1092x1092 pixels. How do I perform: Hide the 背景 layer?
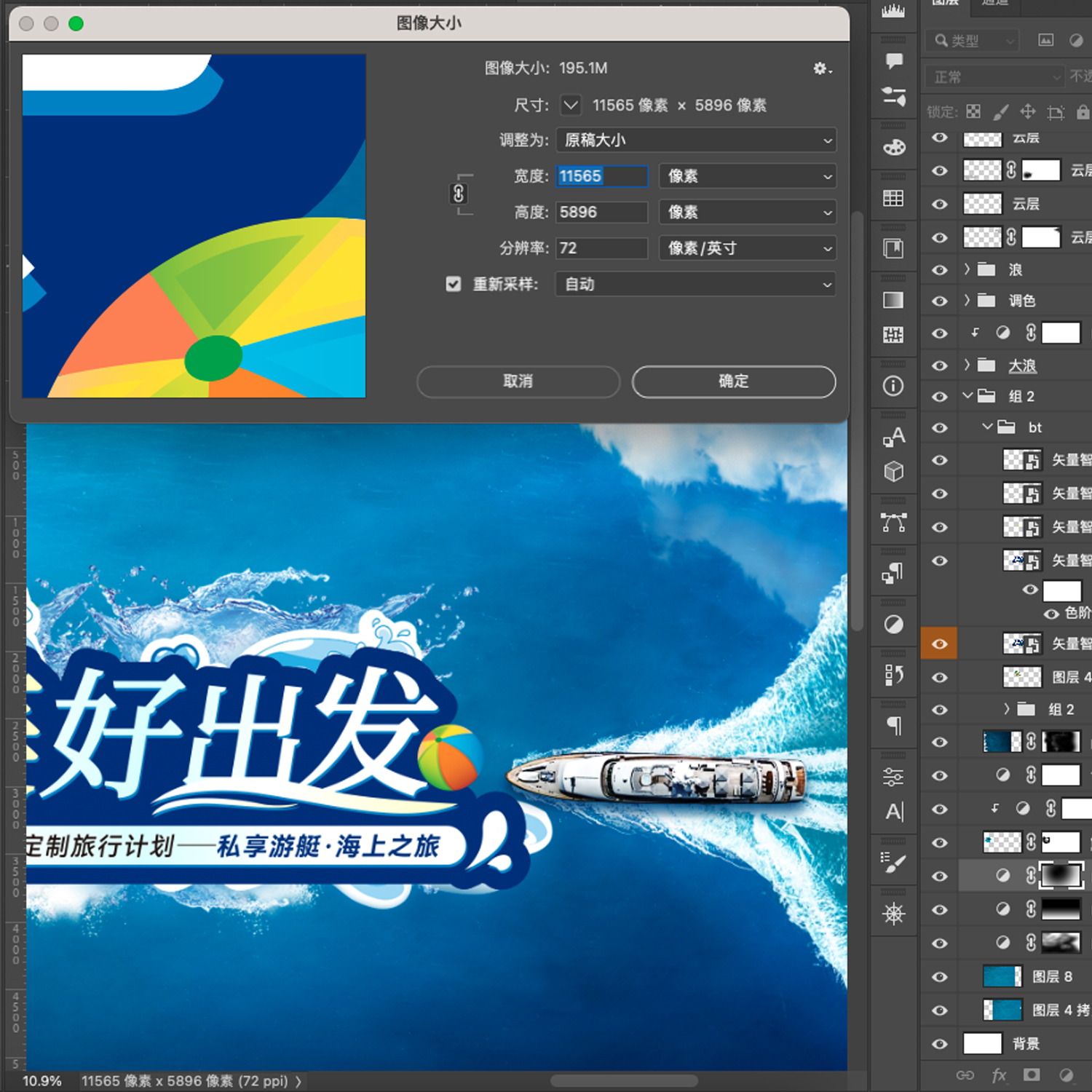click(939, 1043)
